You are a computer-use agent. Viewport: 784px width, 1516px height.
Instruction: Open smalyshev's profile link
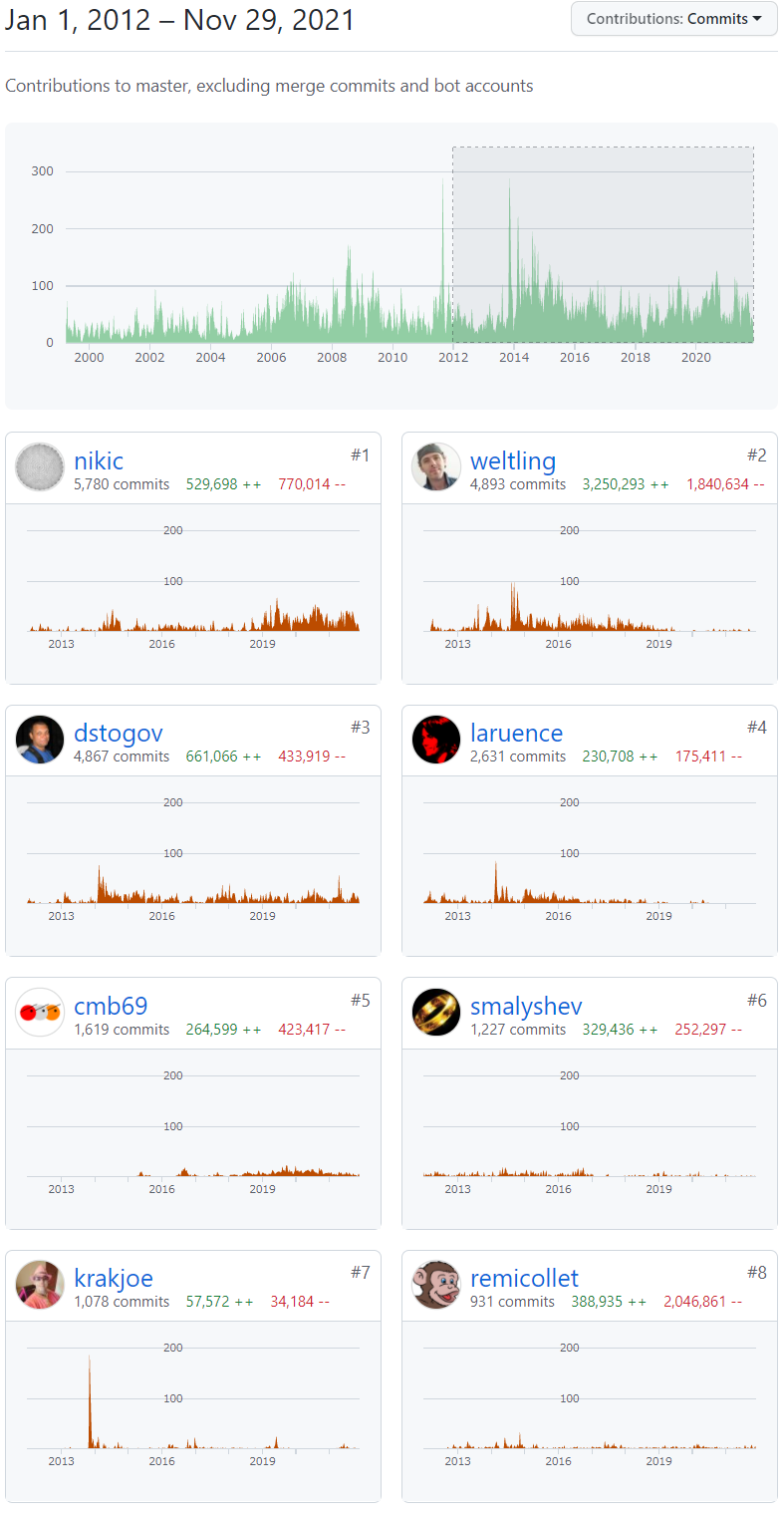pyautogui.click(x=526, y=1006)
